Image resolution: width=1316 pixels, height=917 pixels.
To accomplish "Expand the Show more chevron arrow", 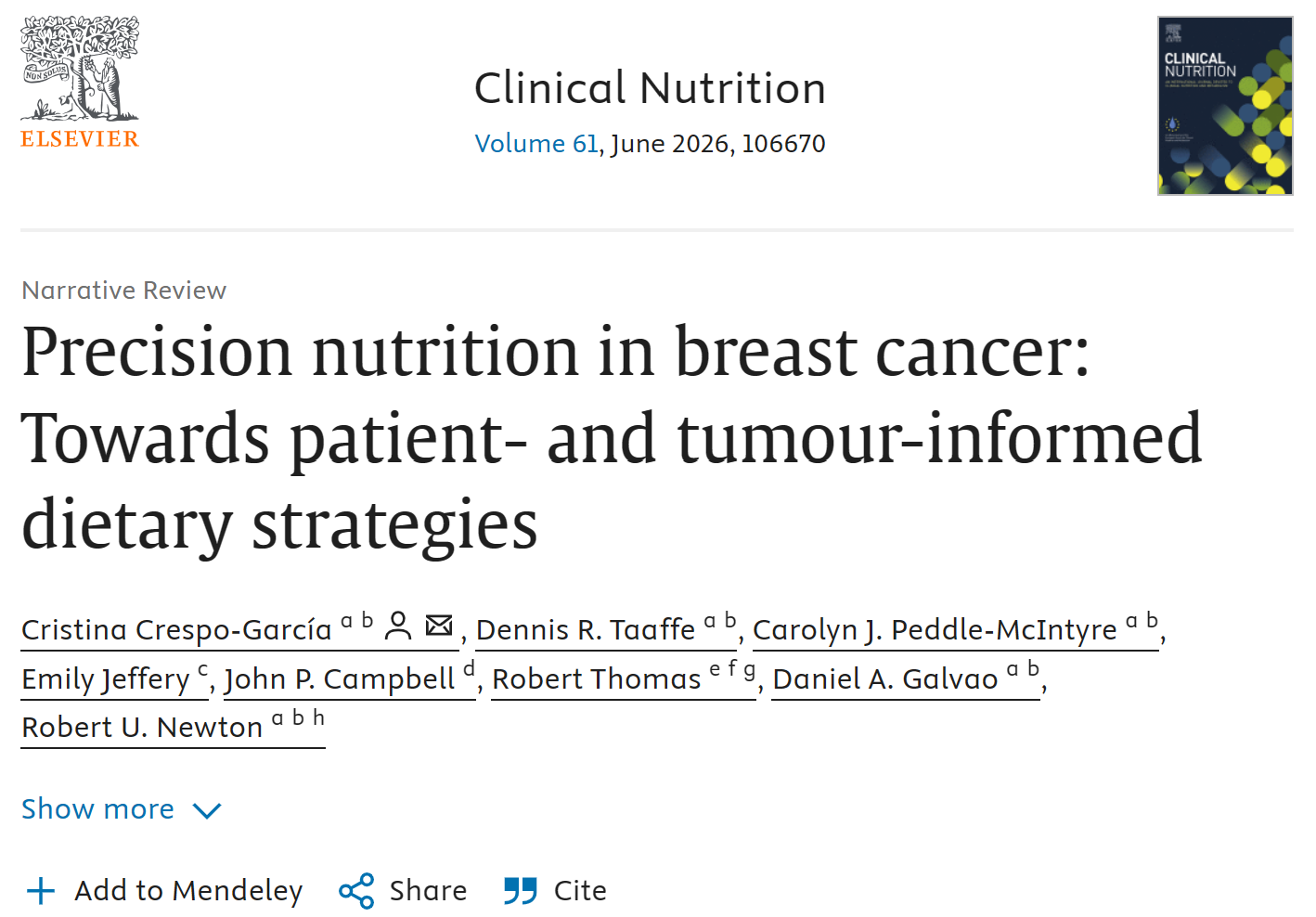I will (x=207, y=811).
